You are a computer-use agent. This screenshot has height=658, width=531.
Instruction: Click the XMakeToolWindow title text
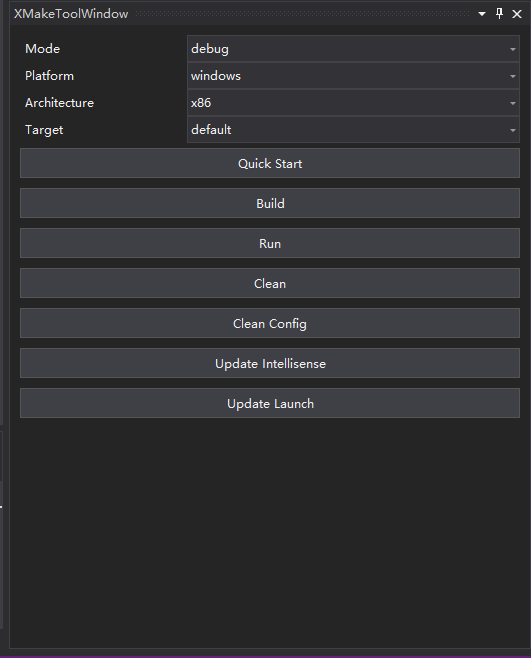pyautogui.click(x=71, y=14)
